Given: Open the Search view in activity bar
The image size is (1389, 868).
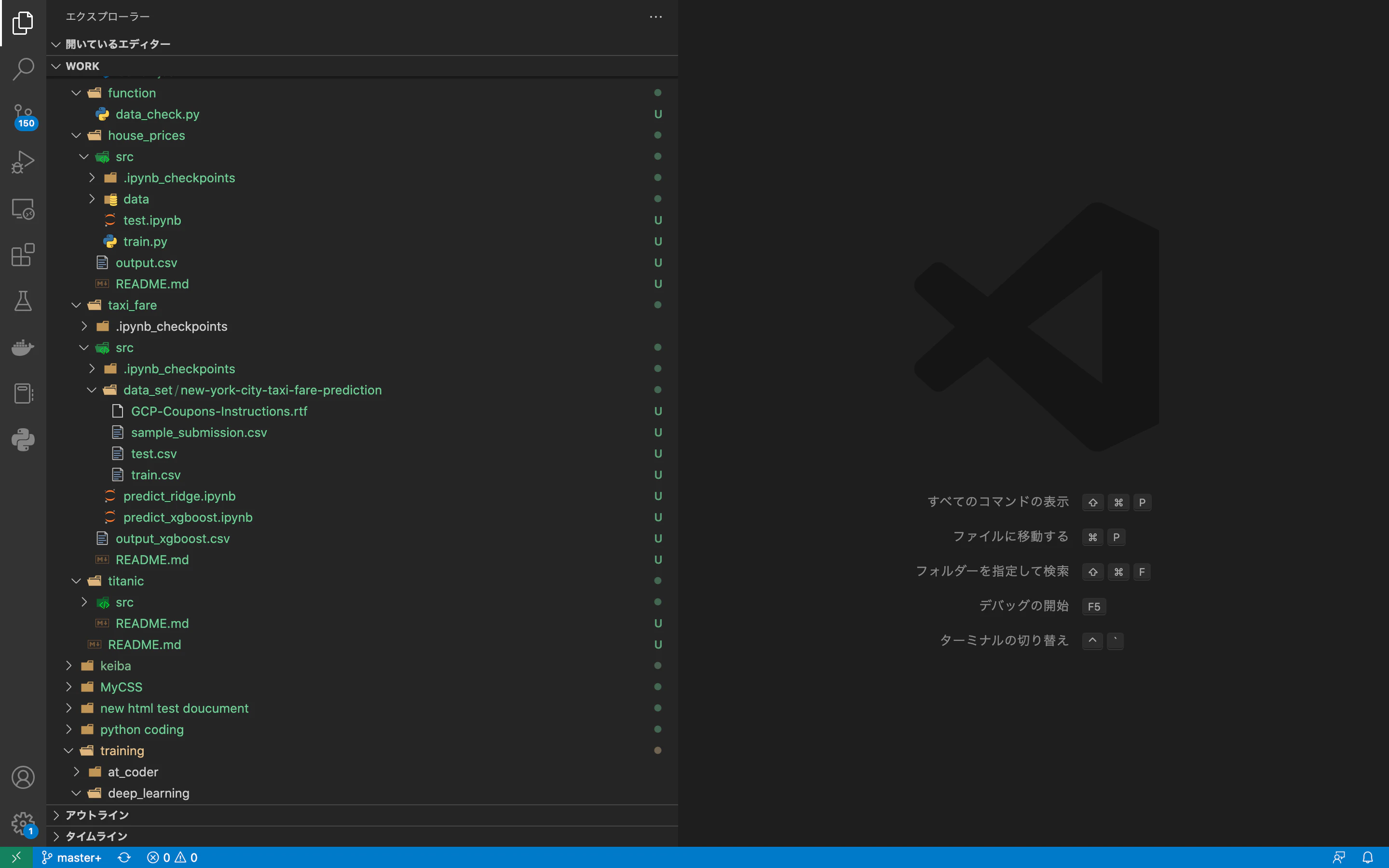Looking at the screenshot, I should [x=23, y=69].
